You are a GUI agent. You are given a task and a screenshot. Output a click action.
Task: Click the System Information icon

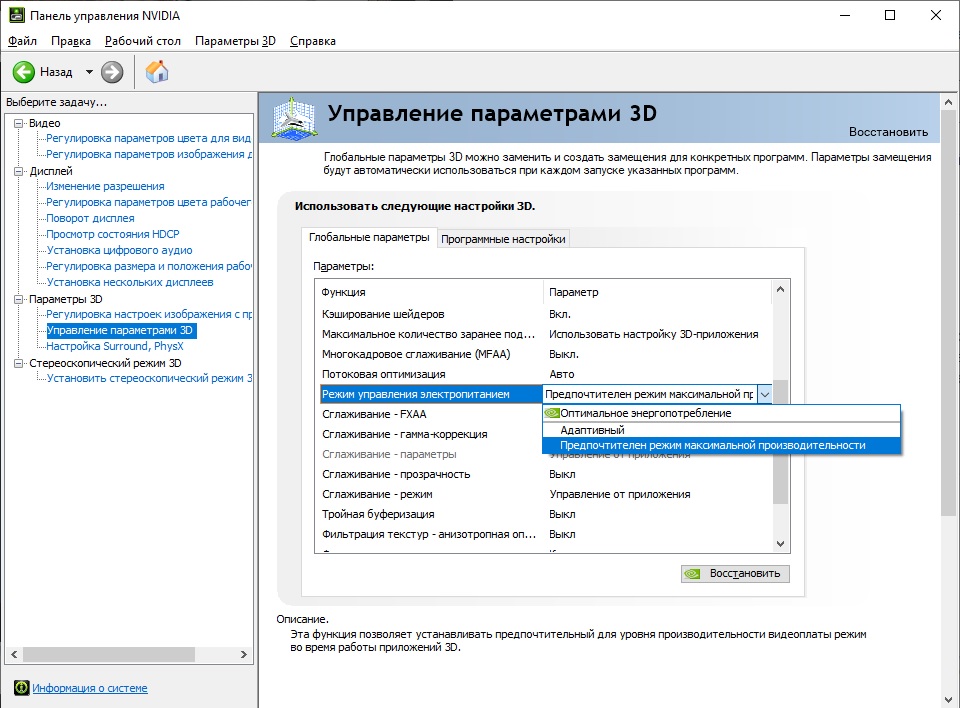coord(21,688)
